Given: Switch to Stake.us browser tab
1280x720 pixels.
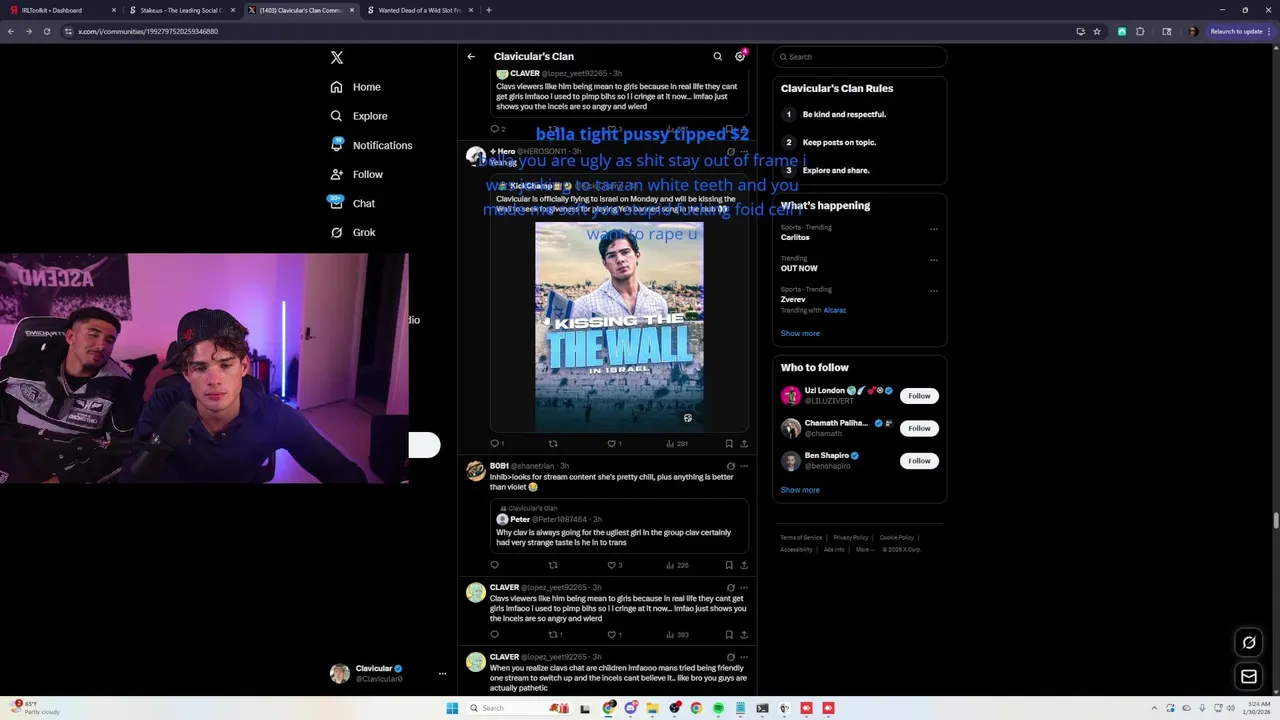Looking at the screenshot, I should coord(182,10).
